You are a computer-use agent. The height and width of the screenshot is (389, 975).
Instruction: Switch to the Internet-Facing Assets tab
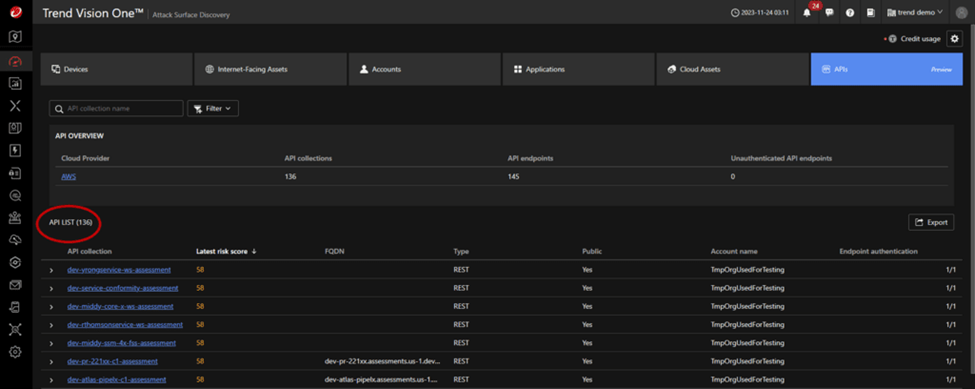click(270, 69)
